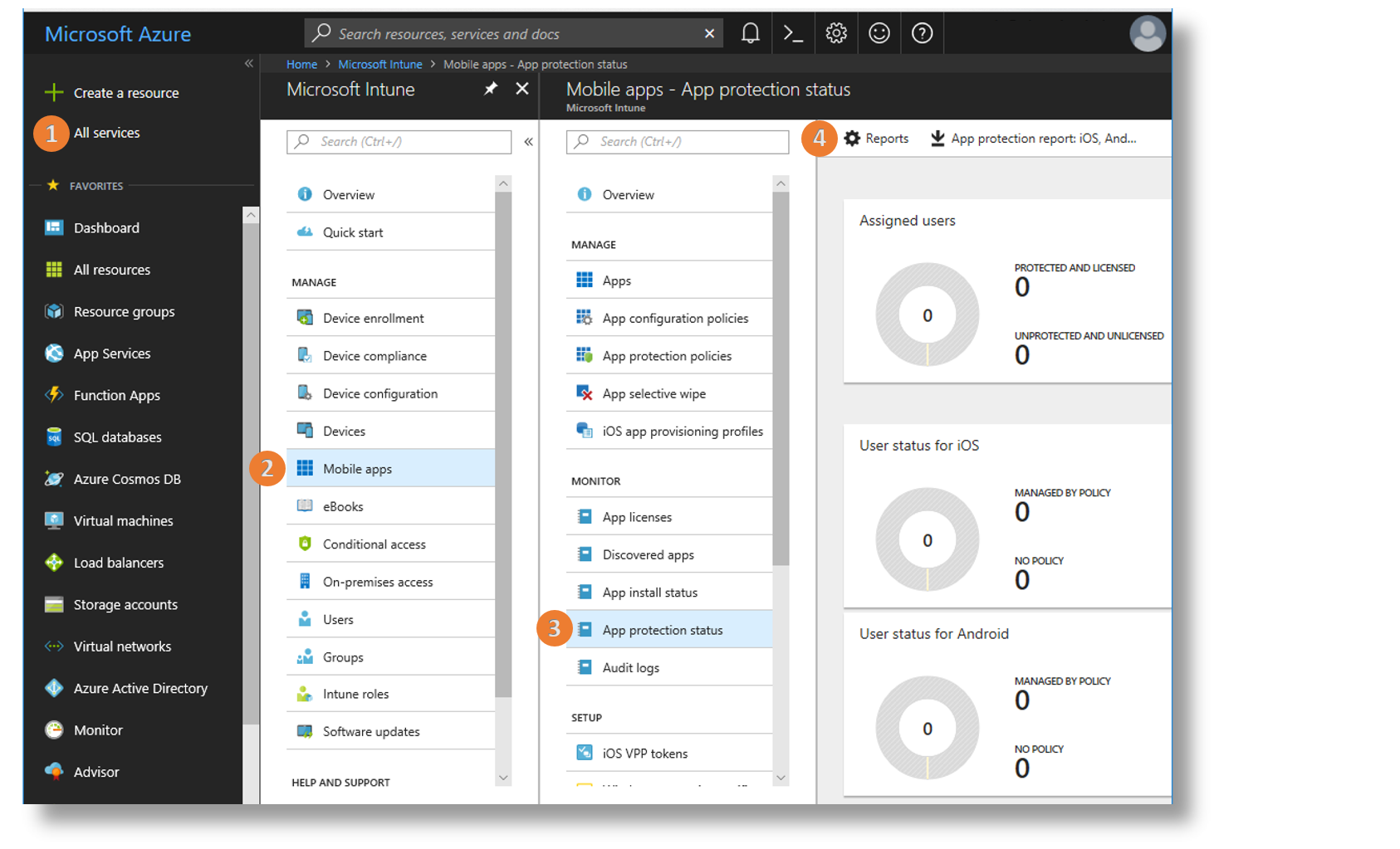Go to Home via breadcrumb
This screenshot has height=849, width=1400.
click(301, 65)
